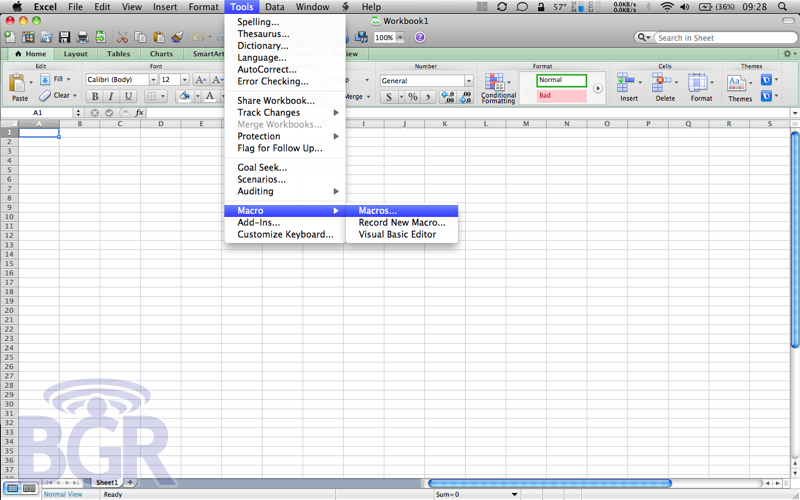Click the font color A icon
The width and height of the screenshot is (800, 500).
210,96
